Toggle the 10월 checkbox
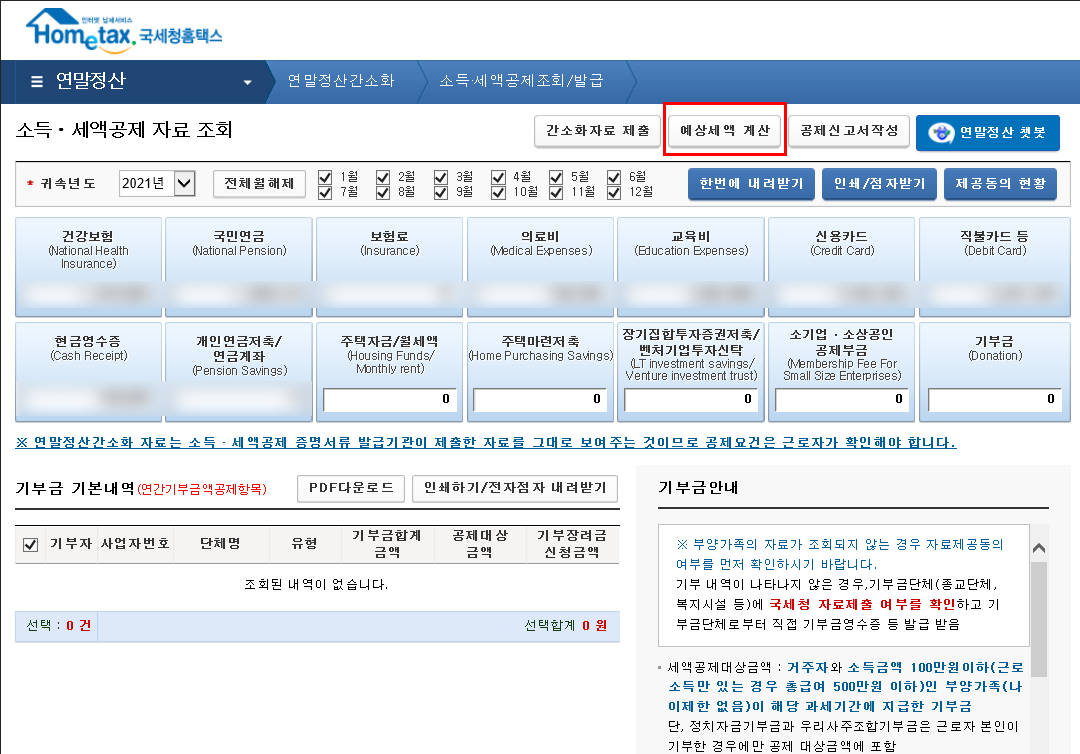The width and height of the screenshot is (1080, 754). tap(498, 192)
